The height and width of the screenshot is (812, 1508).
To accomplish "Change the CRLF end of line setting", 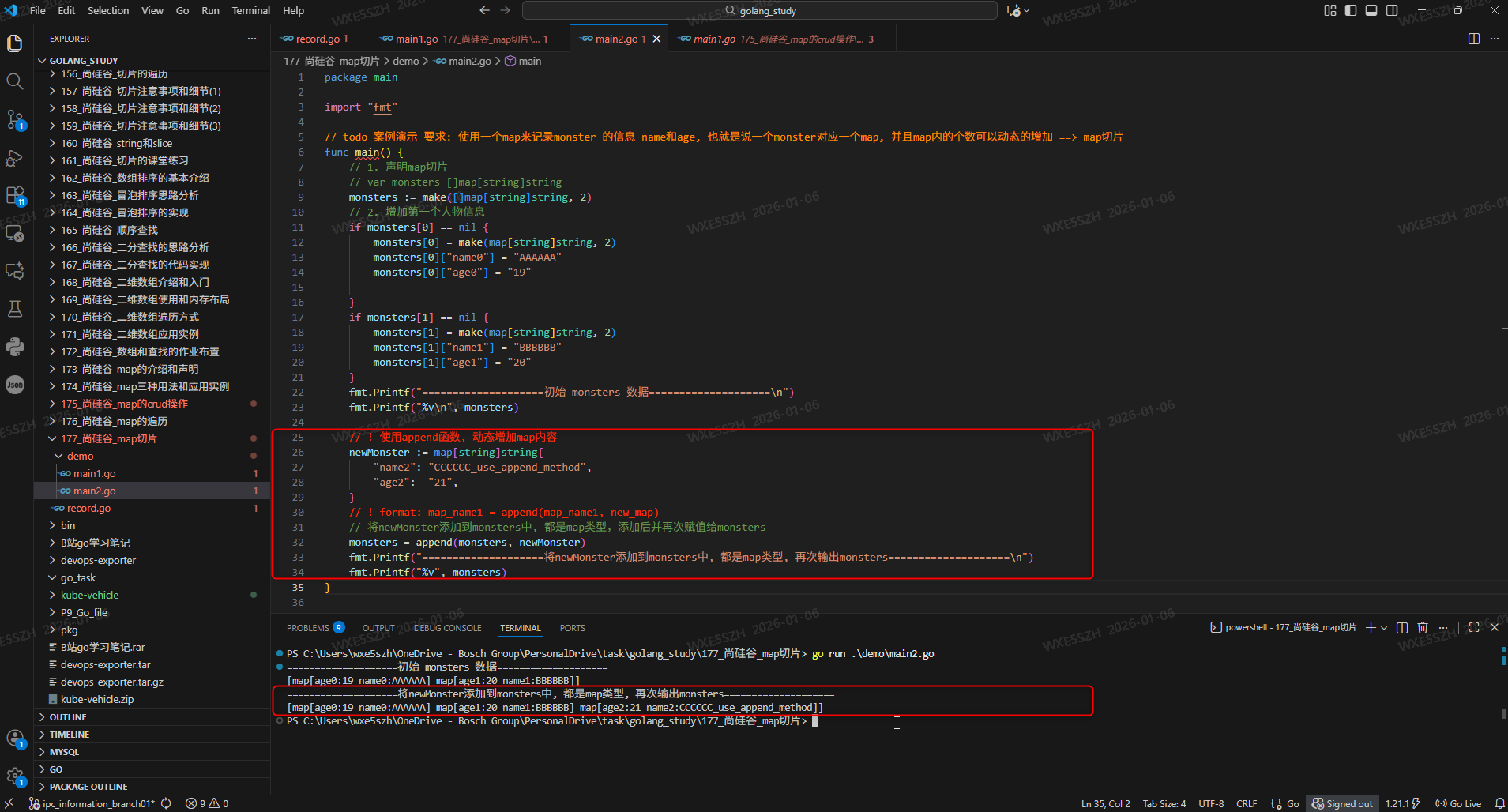I will point(1247,803).
